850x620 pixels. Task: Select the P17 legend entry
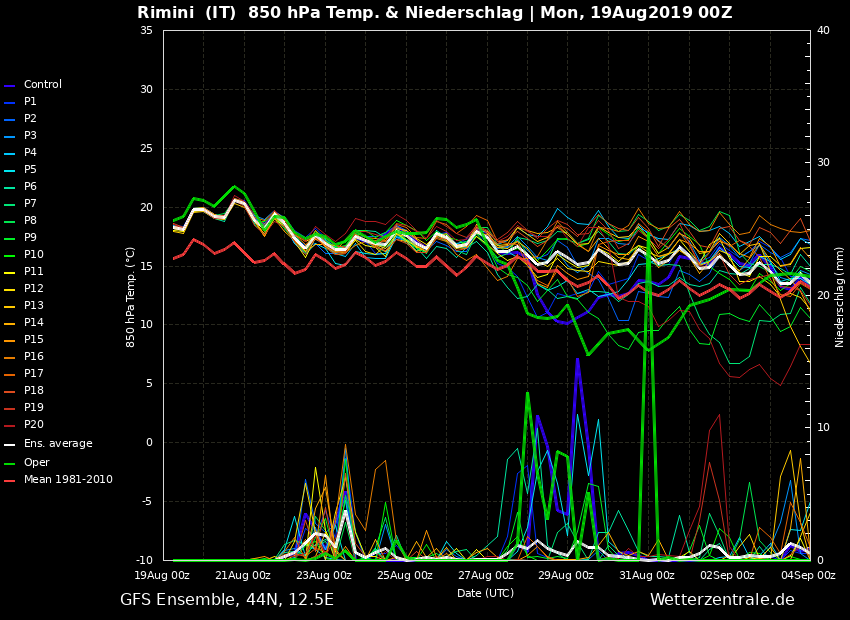(33, 374)
